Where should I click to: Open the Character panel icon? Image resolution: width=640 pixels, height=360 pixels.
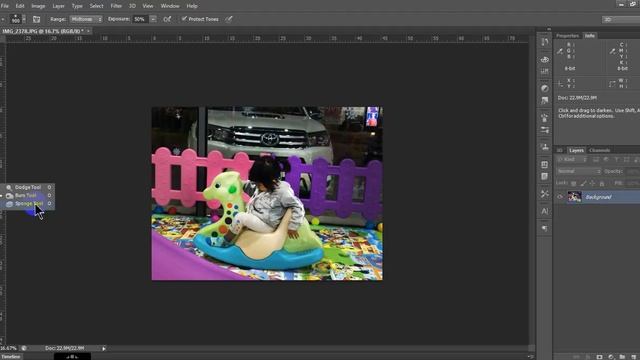[x=544, y=211]
